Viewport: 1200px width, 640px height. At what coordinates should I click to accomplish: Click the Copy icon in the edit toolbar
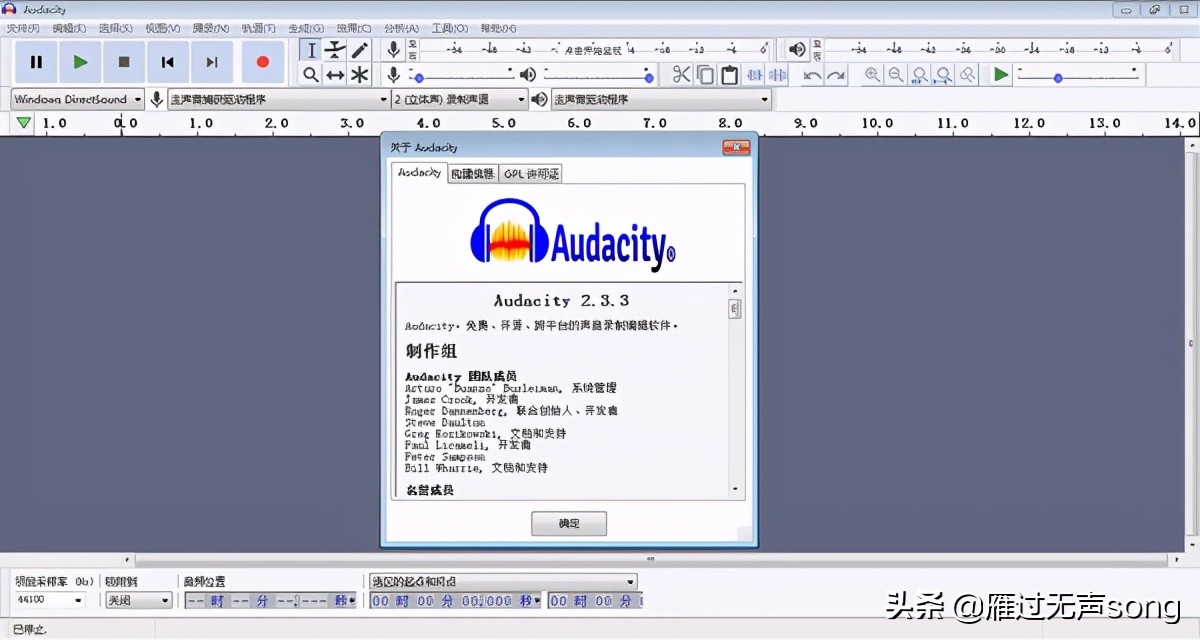[705, 75]
